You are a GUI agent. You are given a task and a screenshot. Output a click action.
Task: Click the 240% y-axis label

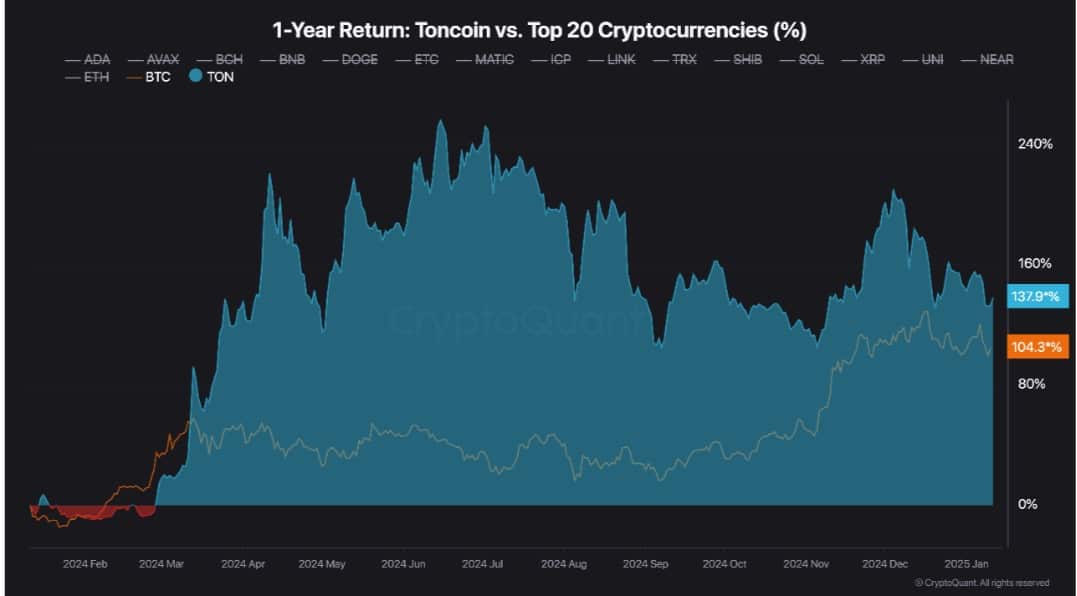click(x=1034, y=144)
